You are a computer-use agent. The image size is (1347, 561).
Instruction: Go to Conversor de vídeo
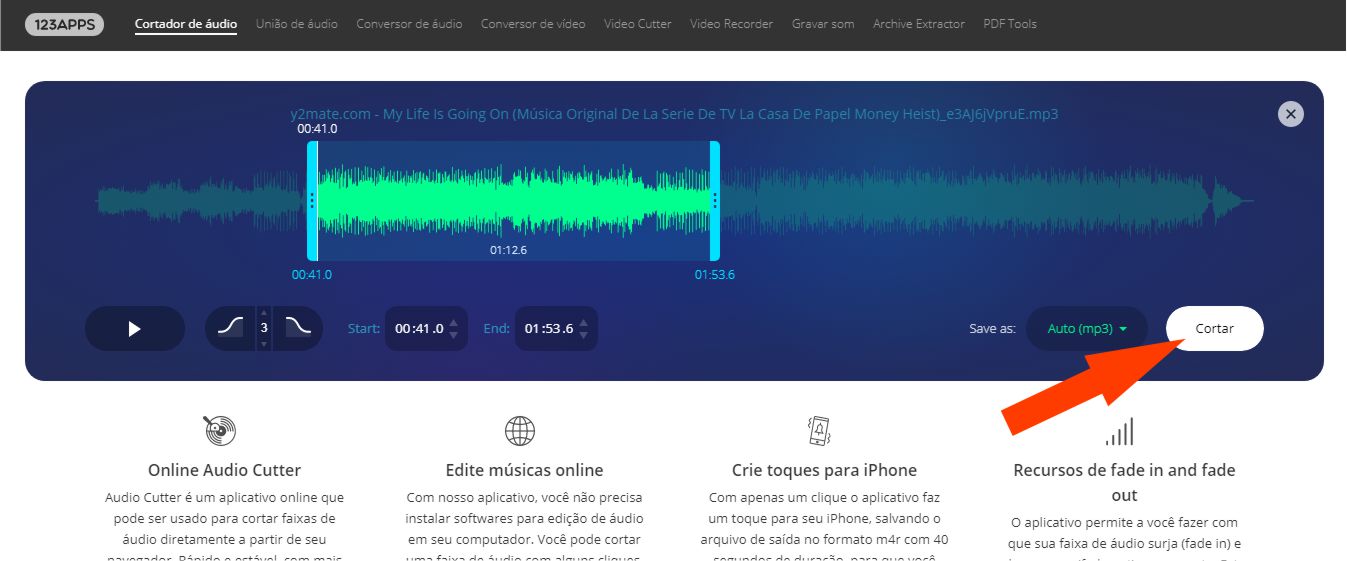point(533,23)
